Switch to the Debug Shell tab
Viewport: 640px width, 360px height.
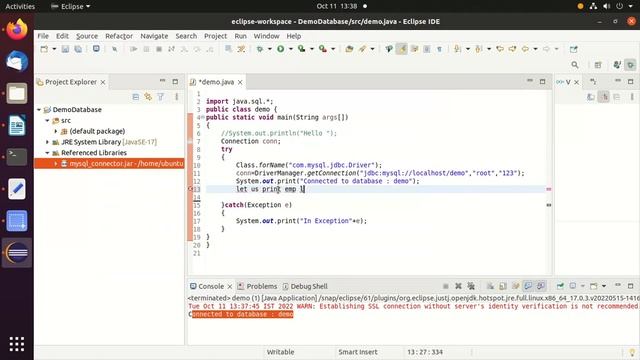tap(305, 286)
